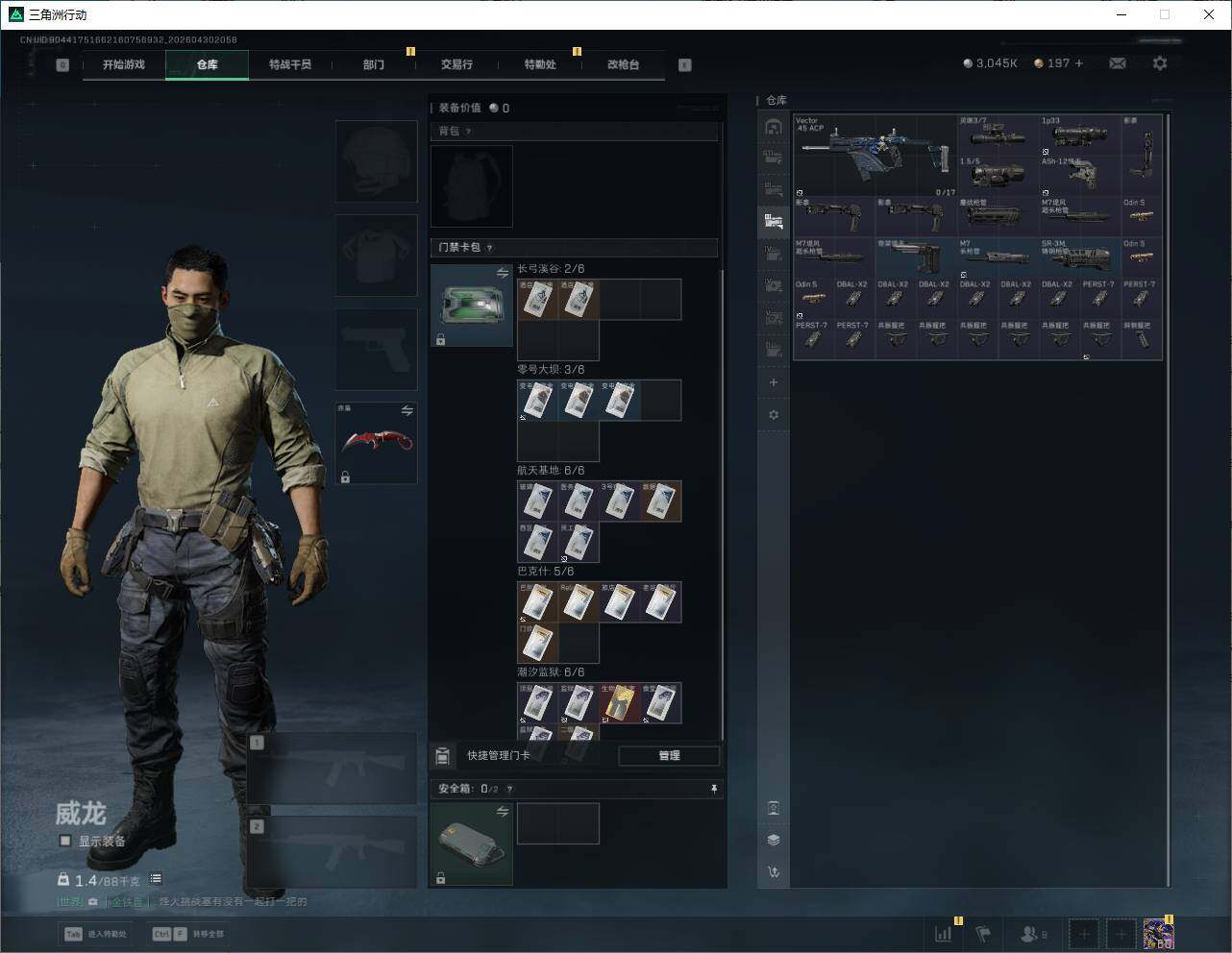
Task: Pin the safe box panel with the pin icon
Action: coord(714,789)
